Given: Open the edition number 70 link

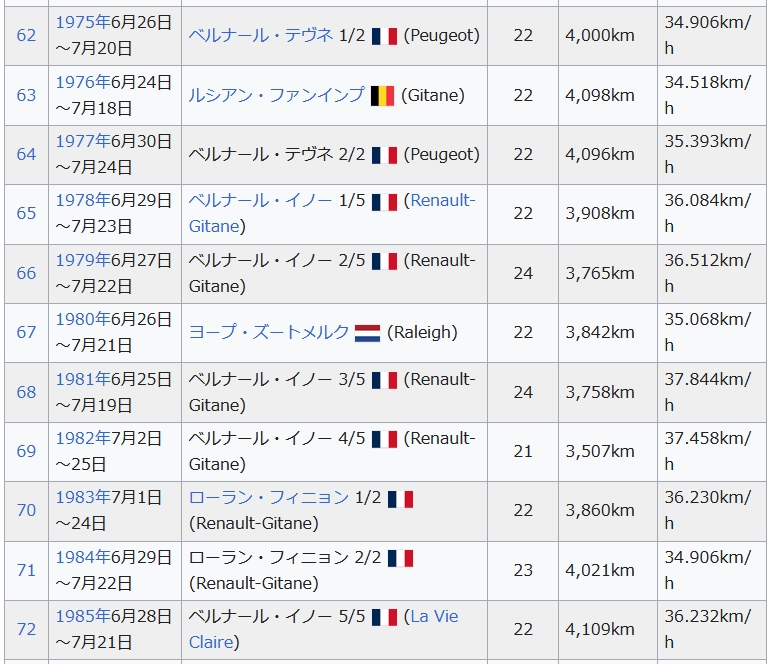Looking at the screenshot, I should pos(26,510).
